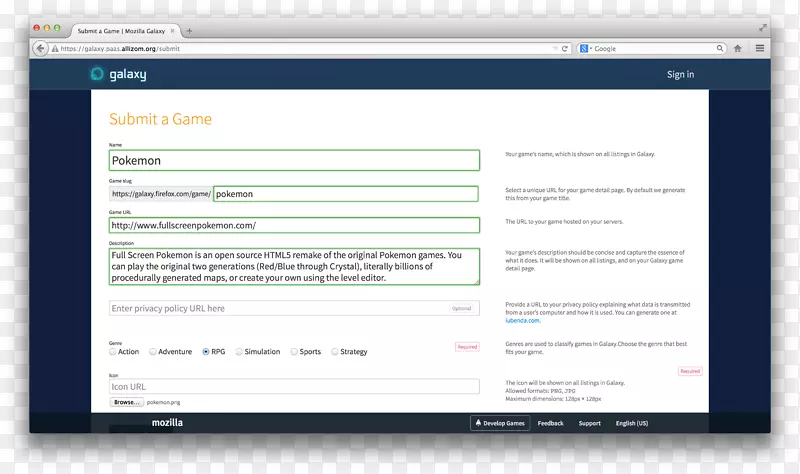This screenshot has width=800, height=474.
Task: Click the Develop Games button
Action: (x=500, y=423)
